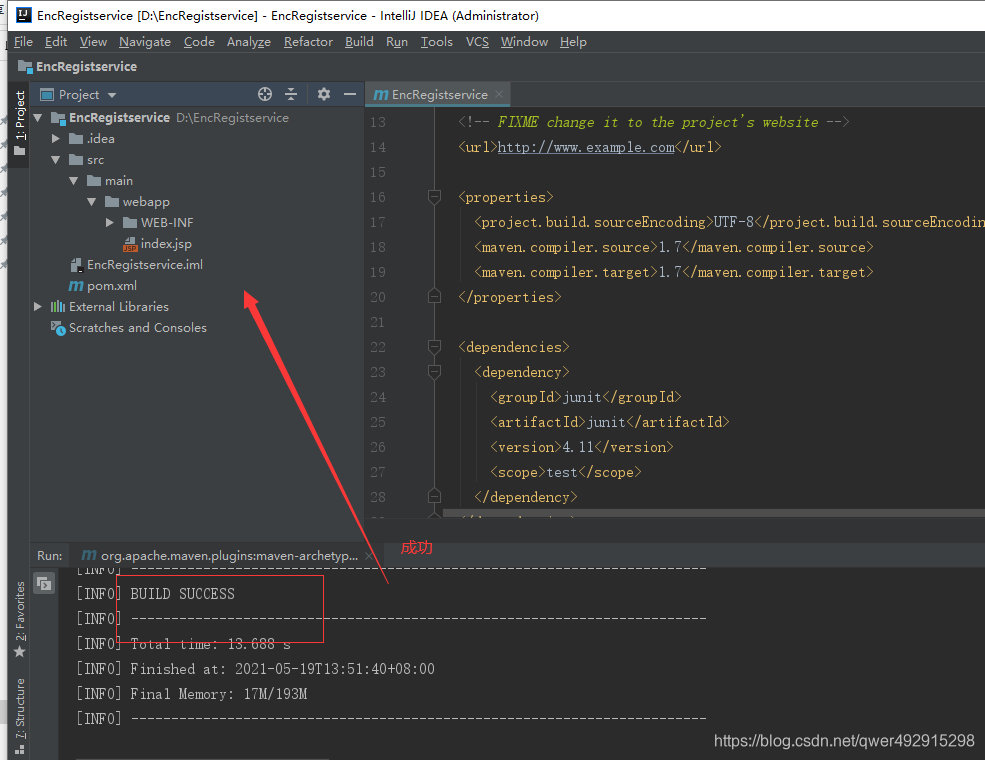This screenshot has height=760, width=985.
Task: Open the Refactor menu
Action: tap(308, 41)
